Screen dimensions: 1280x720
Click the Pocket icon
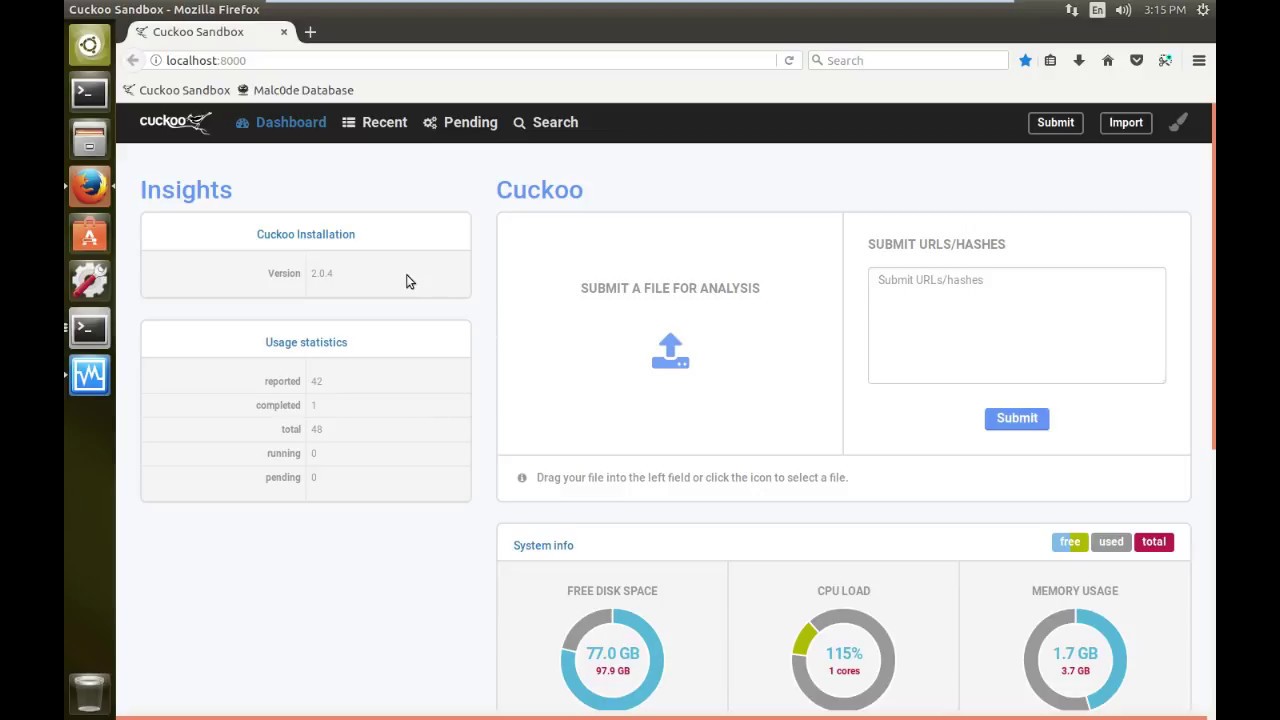click(x=1137, y=60)
